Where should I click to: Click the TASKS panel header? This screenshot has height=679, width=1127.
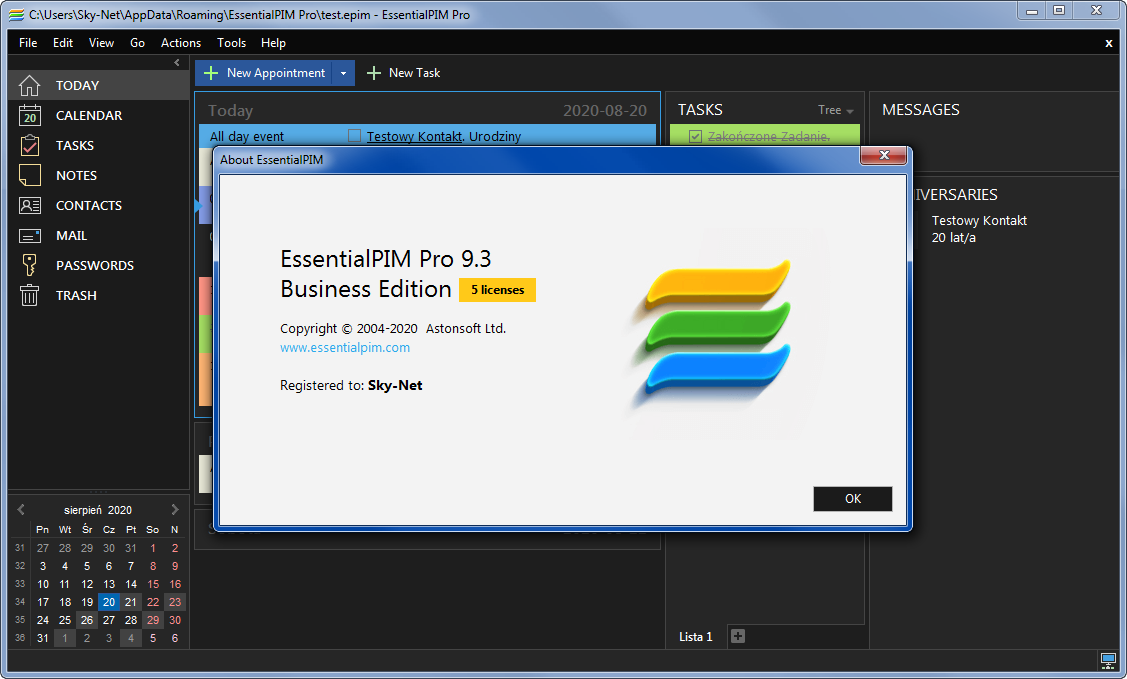pyautogui.click(x=700, y=110)
